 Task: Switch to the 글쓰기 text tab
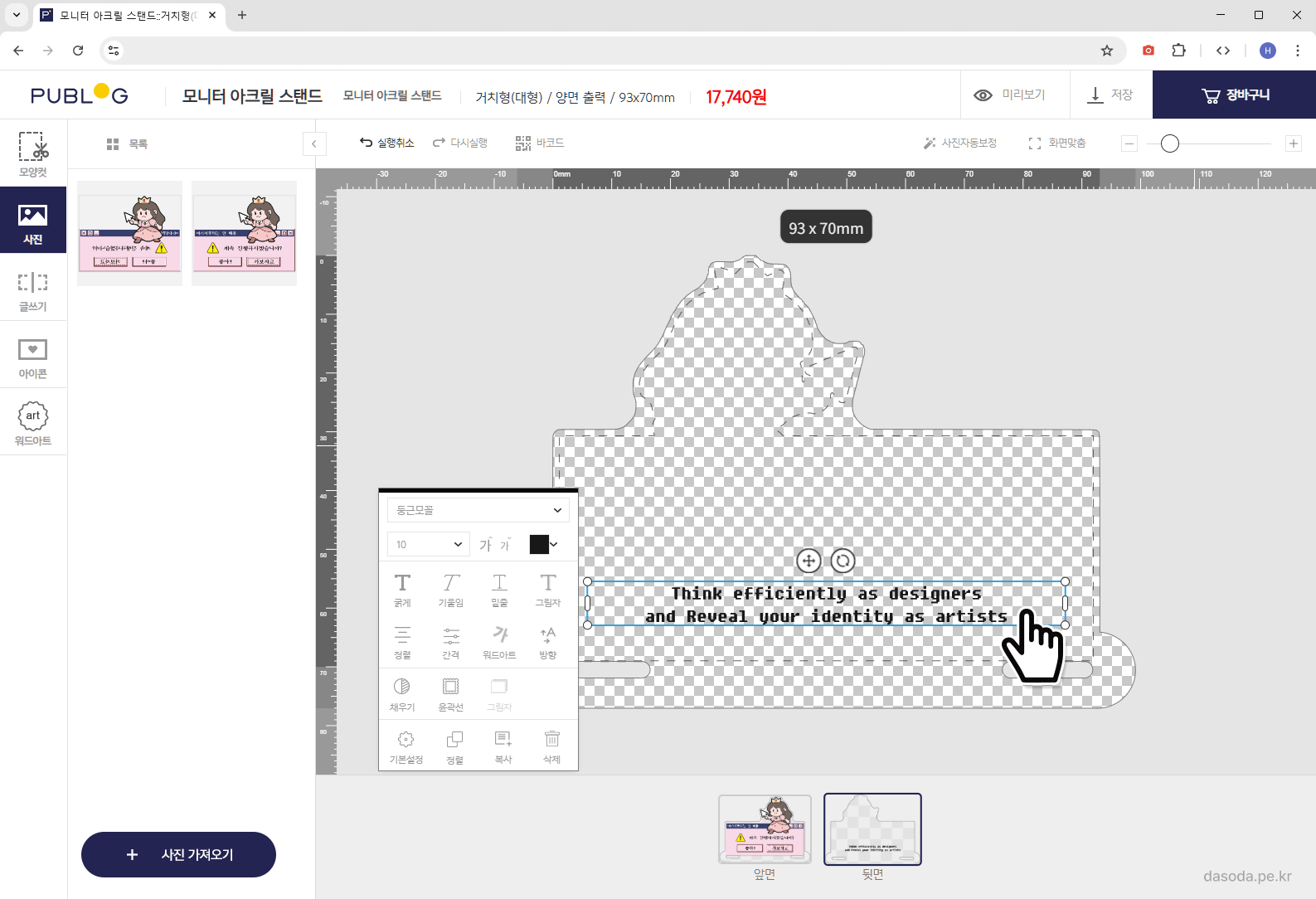click(x=33, y=290)
